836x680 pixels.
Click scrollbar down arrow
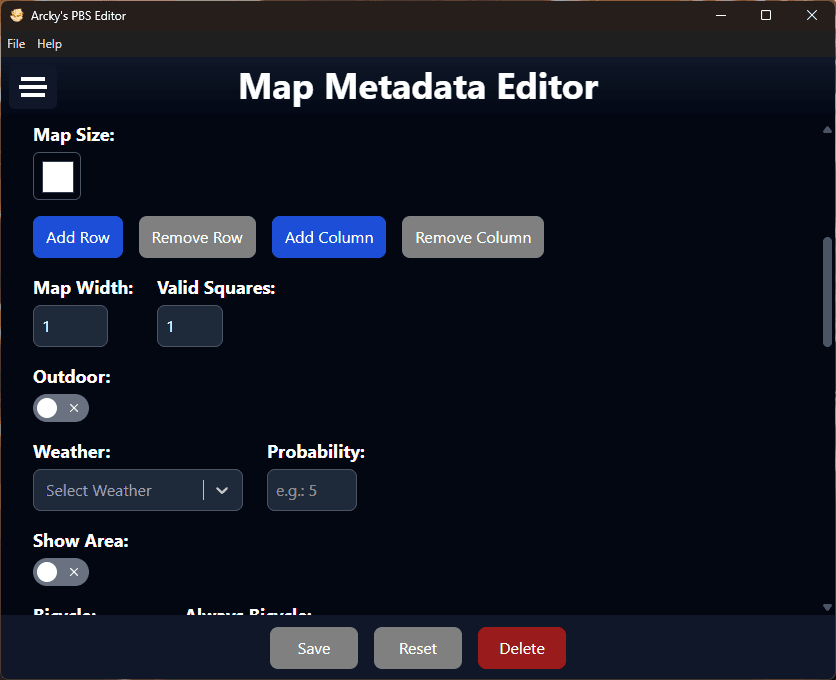point(827,607)
